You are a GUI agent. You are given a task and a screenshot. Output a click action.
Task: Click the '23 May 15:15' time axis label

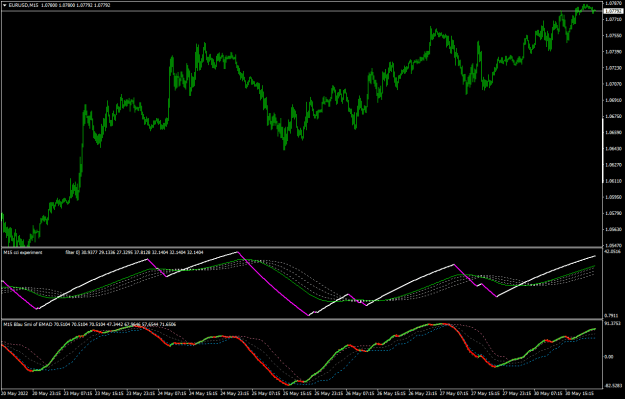pyautogui.click(x=110, y=394)
